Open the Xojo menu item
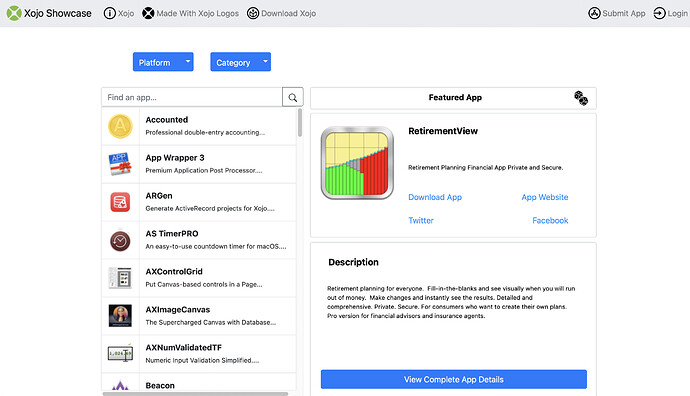This screenshot has height=396, width=690. pos(126,14)
